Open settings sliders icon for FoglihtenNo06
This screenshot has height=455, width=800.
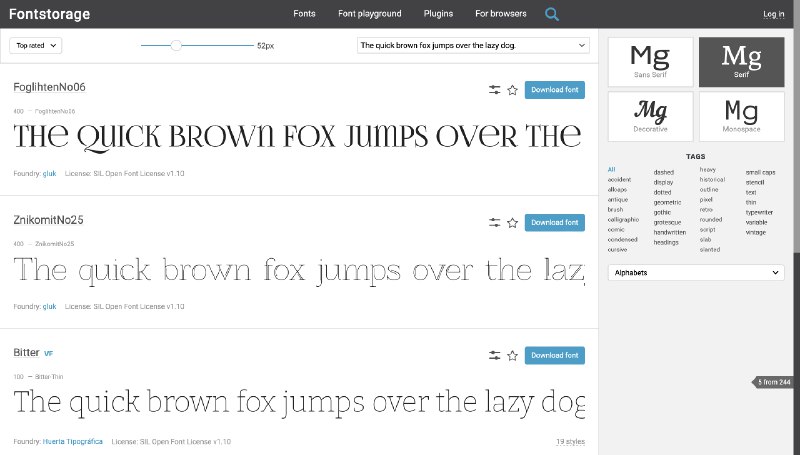494,90
